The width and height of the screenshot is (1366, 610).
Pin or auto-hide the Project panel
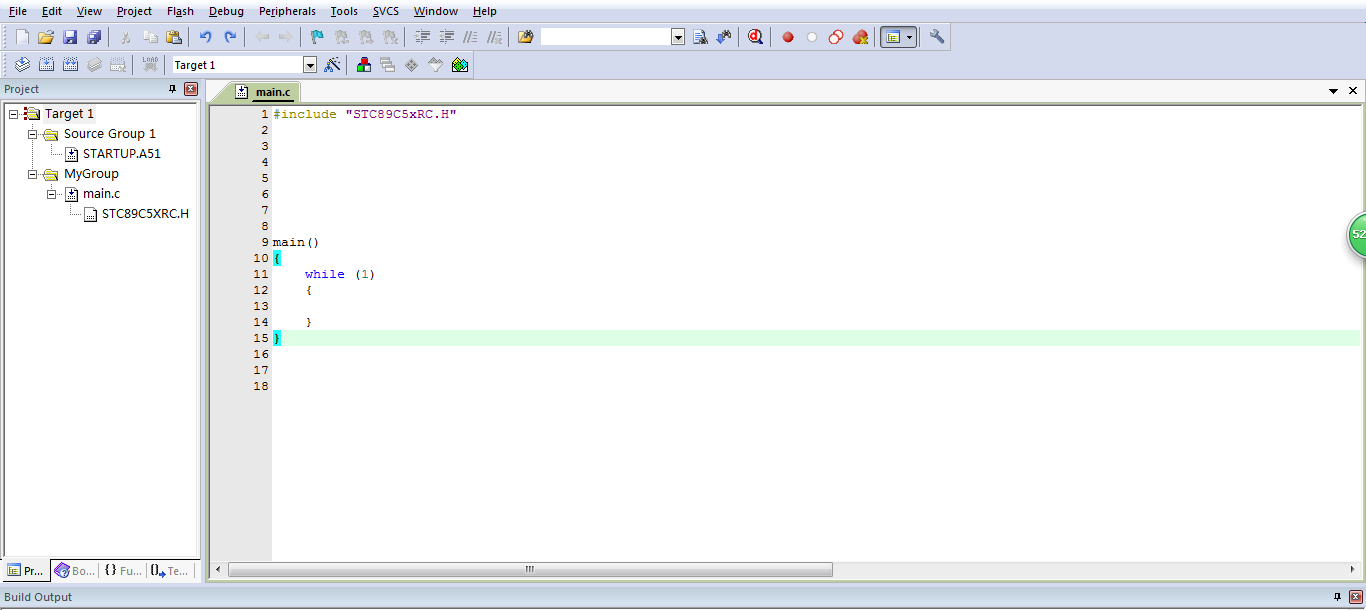click(x=173, y=89)
